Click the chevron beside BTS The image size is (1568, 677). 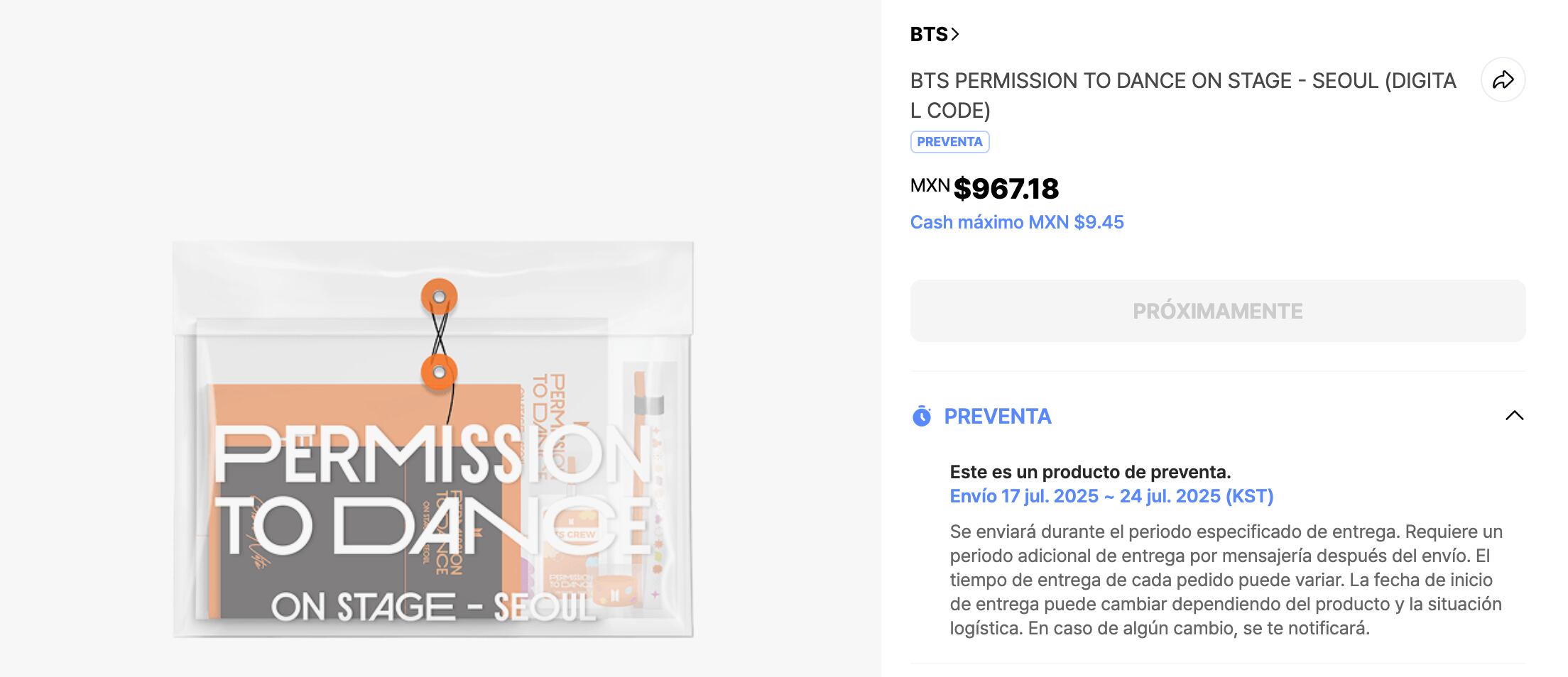click(x=955, y=34)
